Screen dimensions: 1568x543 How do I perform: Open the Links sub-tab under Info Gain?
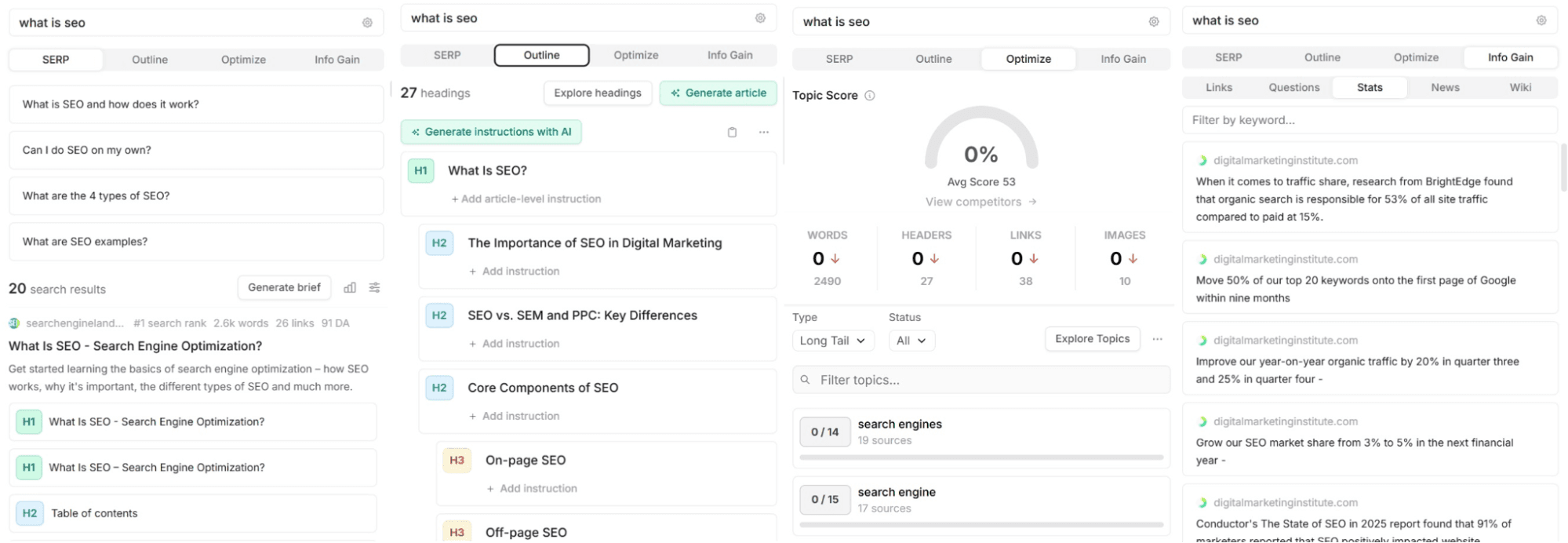tap(1219, 88)
